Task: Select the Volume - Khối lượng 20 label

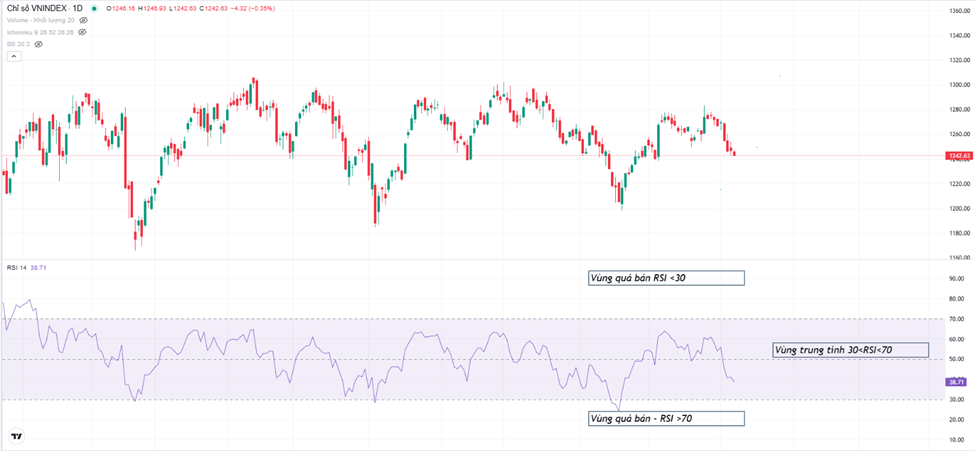Action: tap(40, 20)
